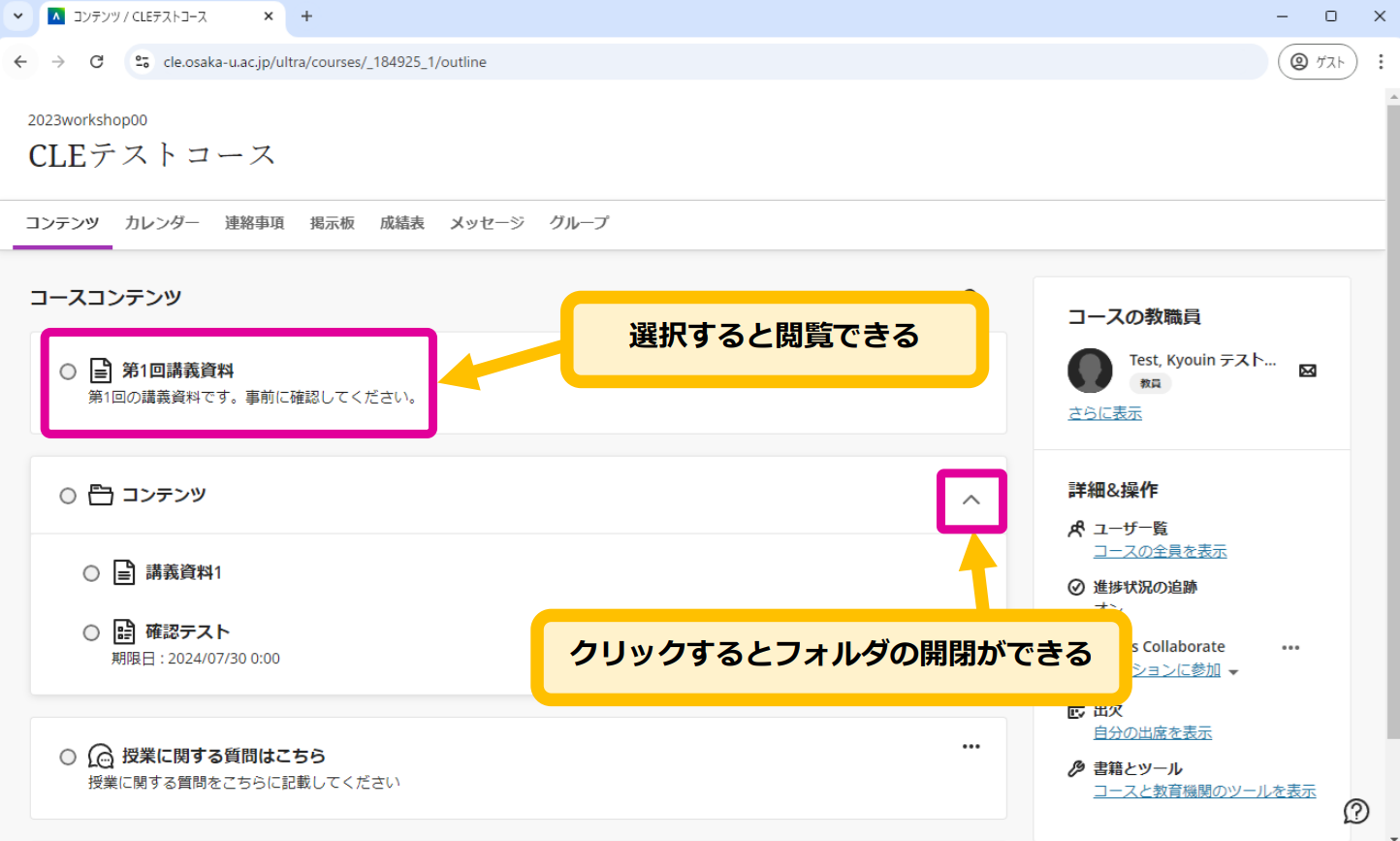Click the コンテンツ folder title
Viewport: 1400px width, 841px height.
point(164,495)
